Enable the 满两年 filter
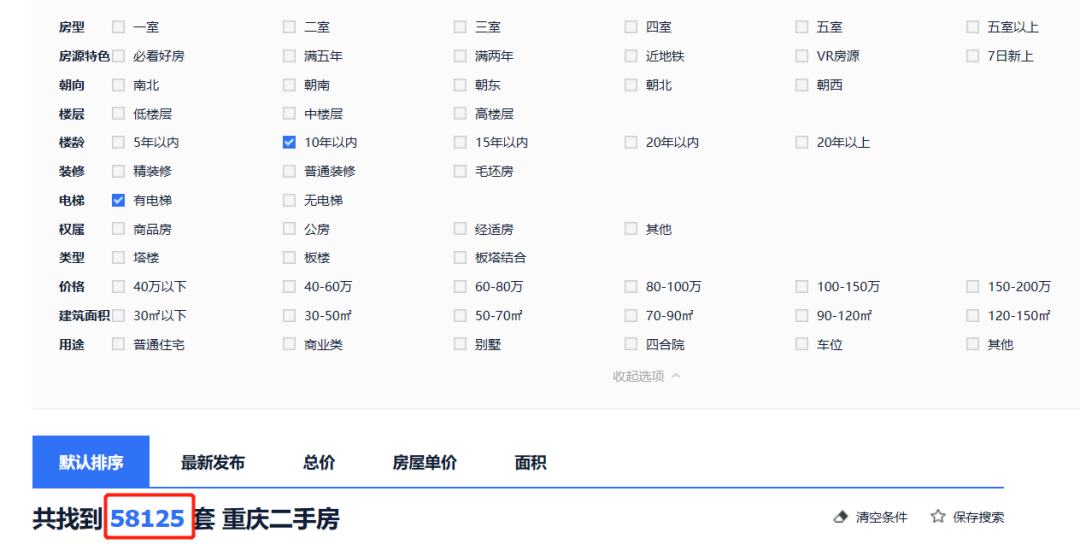The width and height of the screenshot is (1080, 544). click(x=460, y=56)
